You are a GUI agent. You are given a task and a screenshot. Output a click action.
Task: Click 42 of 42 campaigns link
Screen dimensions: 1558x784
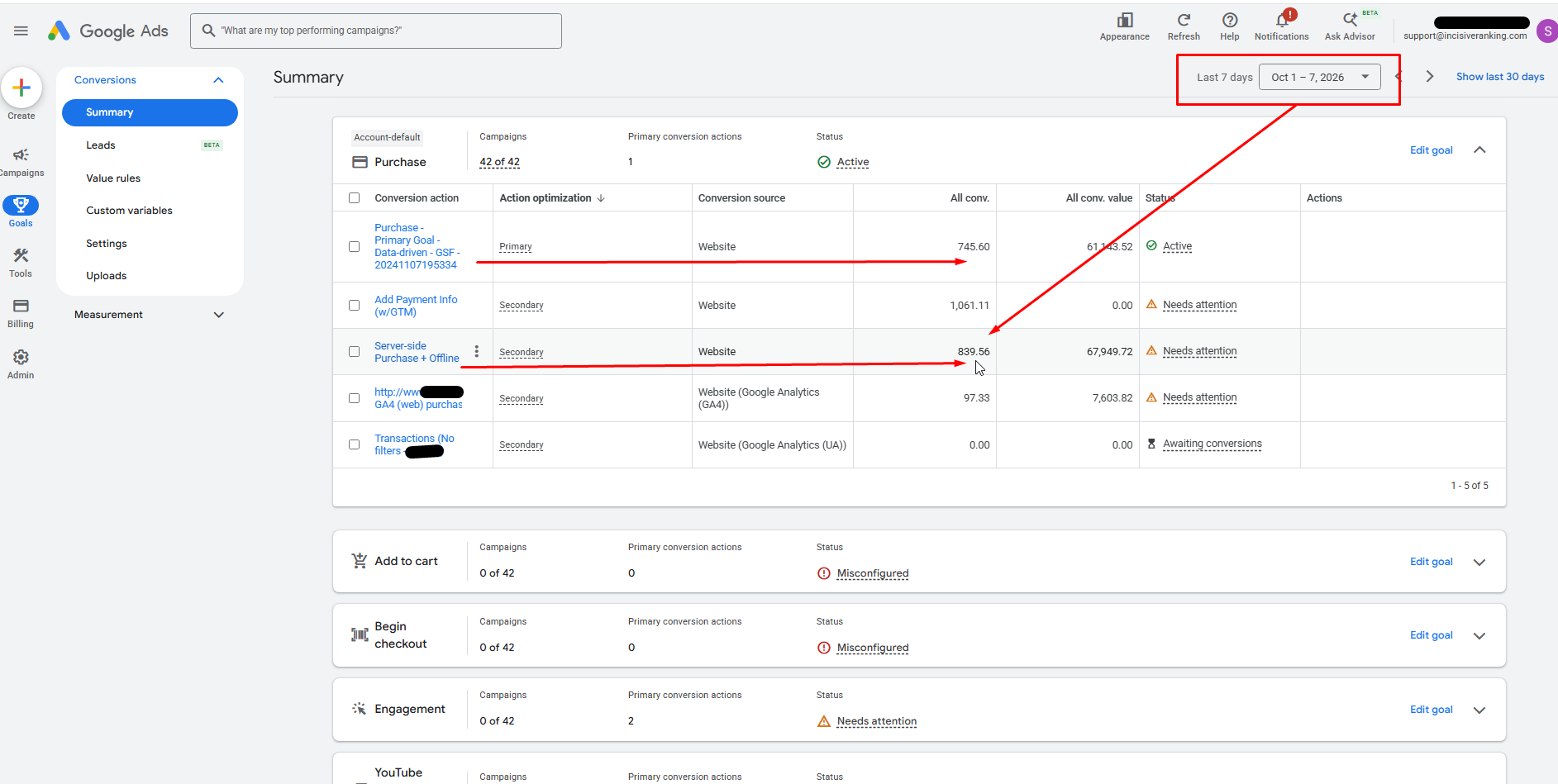tap(499, 162)
